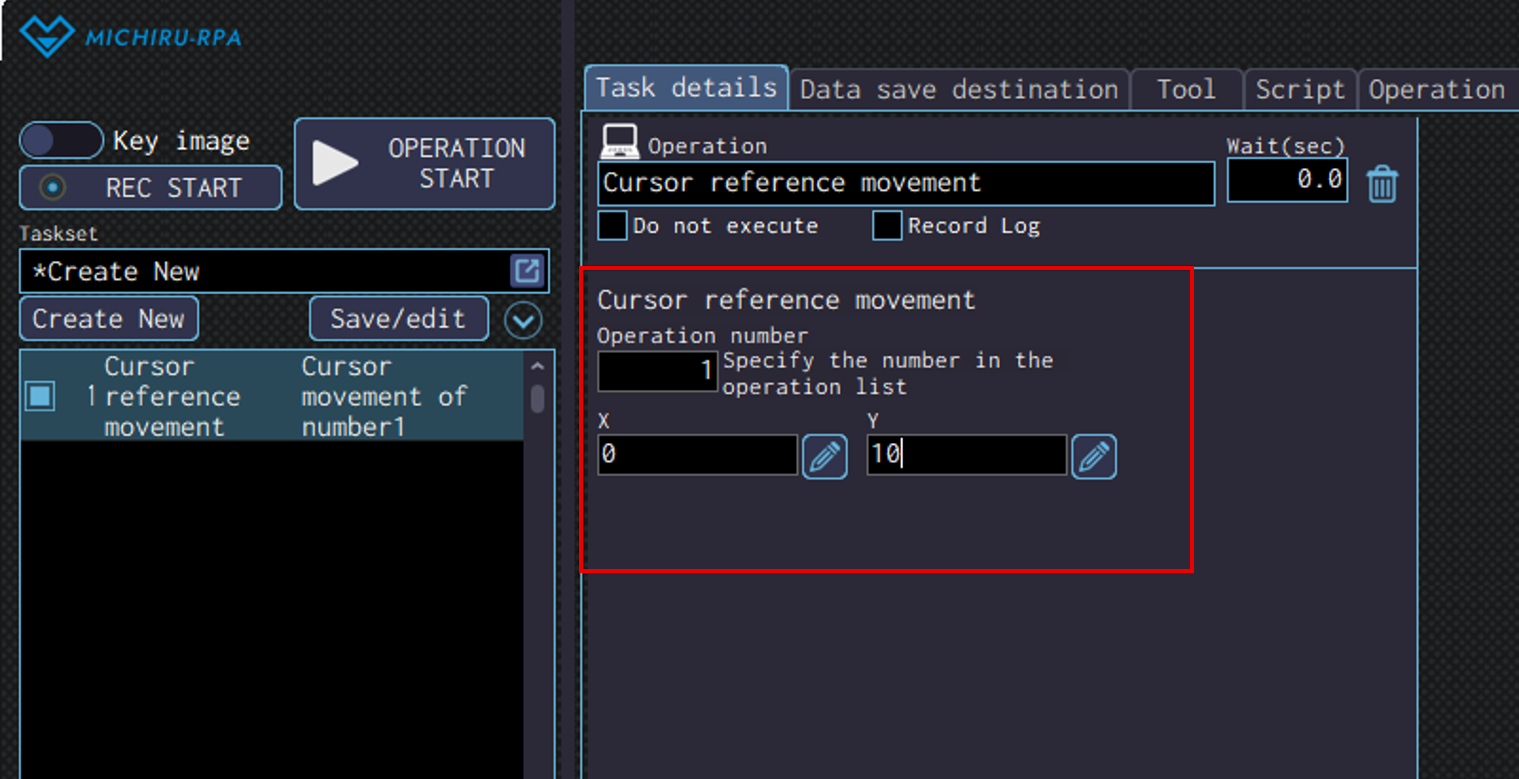Click pencil edit icon next to Y field

(1094, 457)
